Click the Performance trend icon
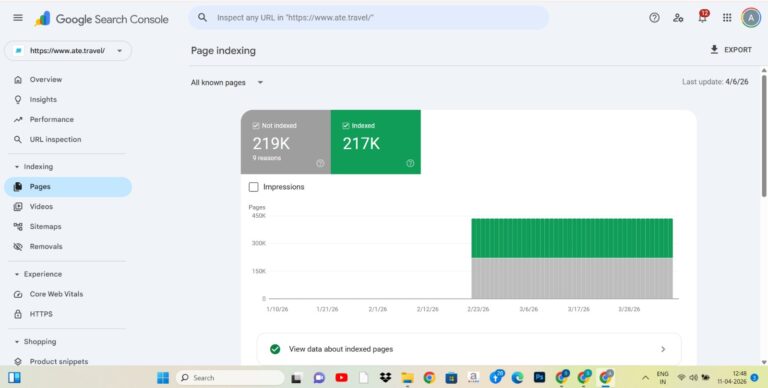The image size is (768, 388). [18, 120]
